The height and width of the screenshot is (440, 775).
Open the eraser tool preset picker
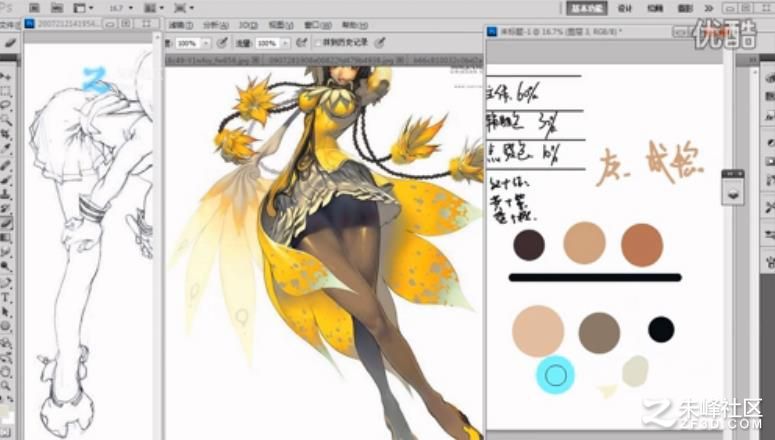(x=10, y=43)
